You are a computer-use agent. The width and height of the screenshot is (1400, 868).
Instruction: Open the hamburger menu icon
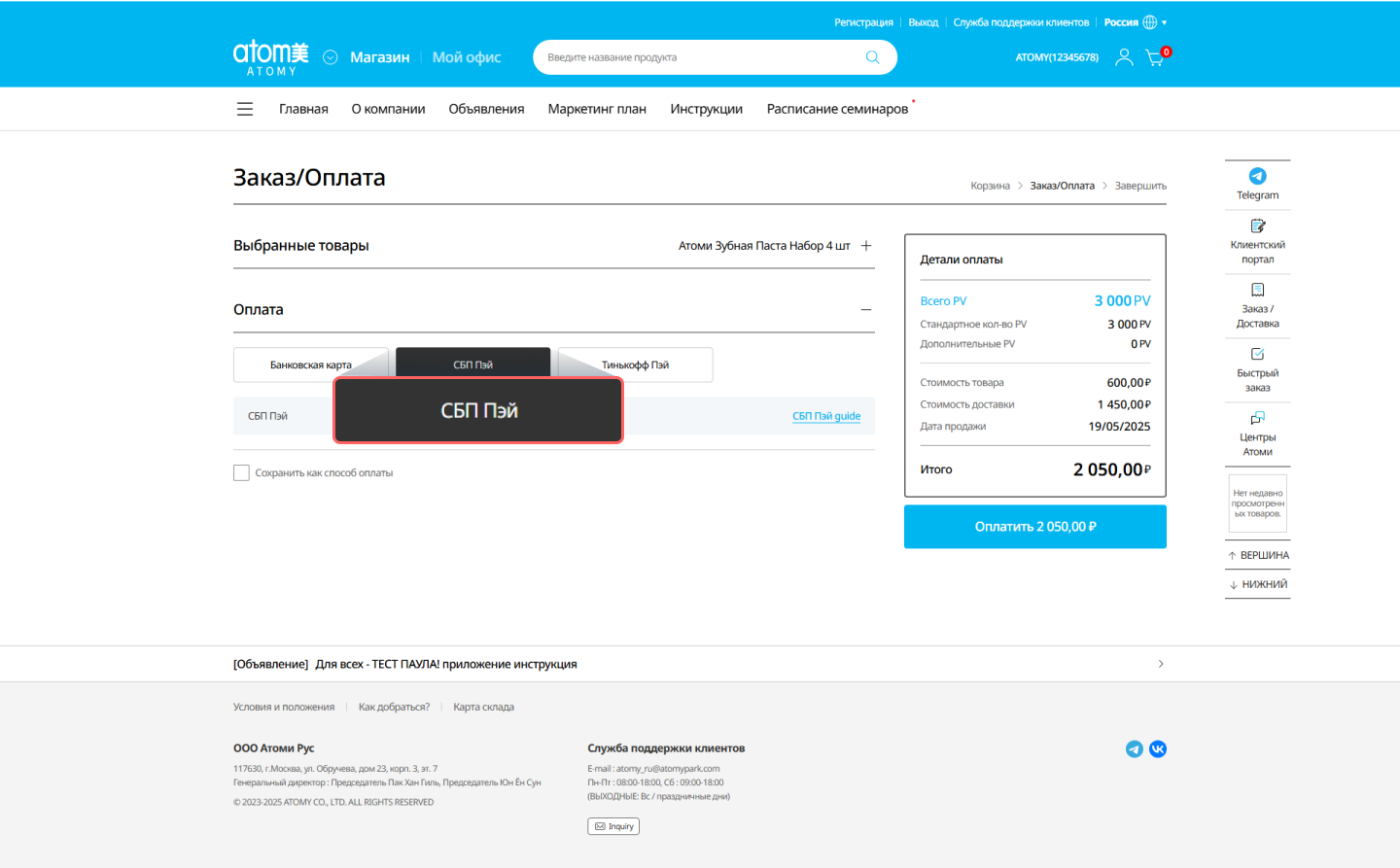245,109
